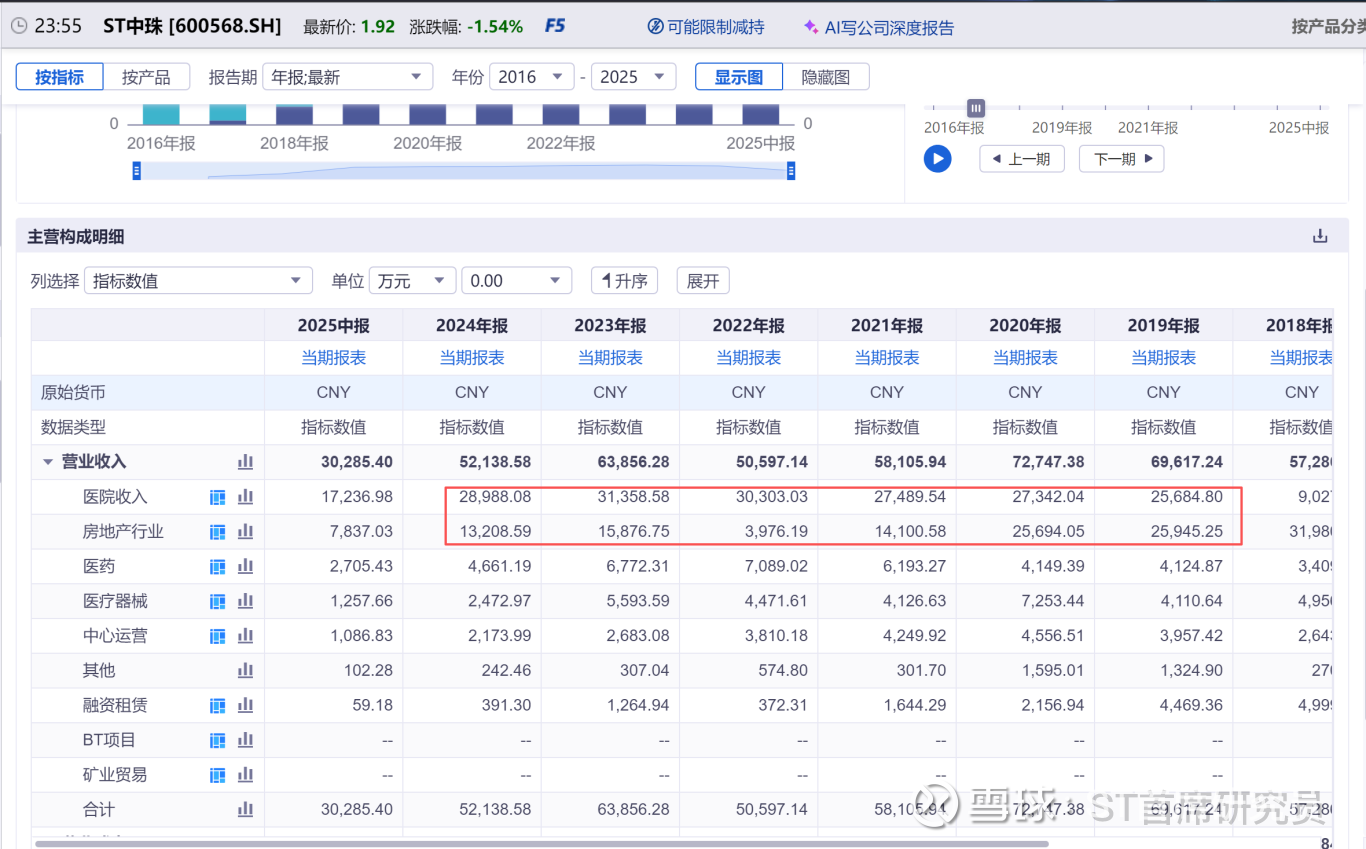This screenshot has height=849, width=1366.
Task: Open bar chart icon for 房地产行业 row
Action: click(x=245, y=532)
